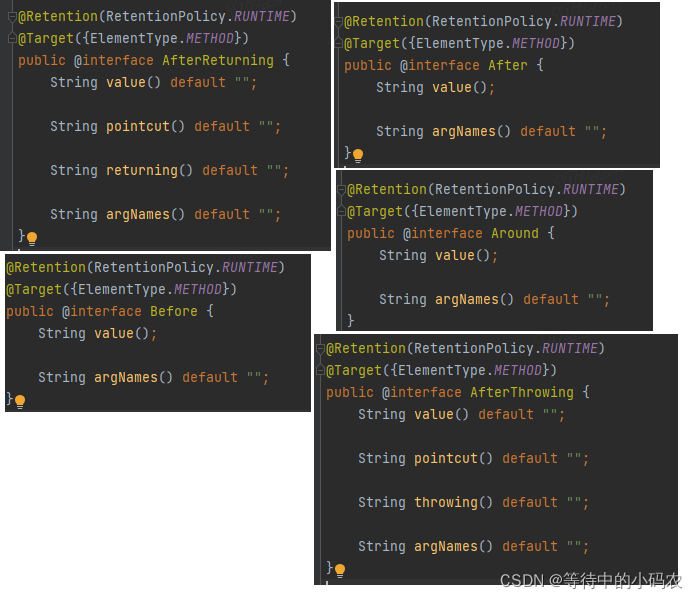
Task: Click pointcut() in the AfterReturning snippet
Action: click(x=145, y=127)
